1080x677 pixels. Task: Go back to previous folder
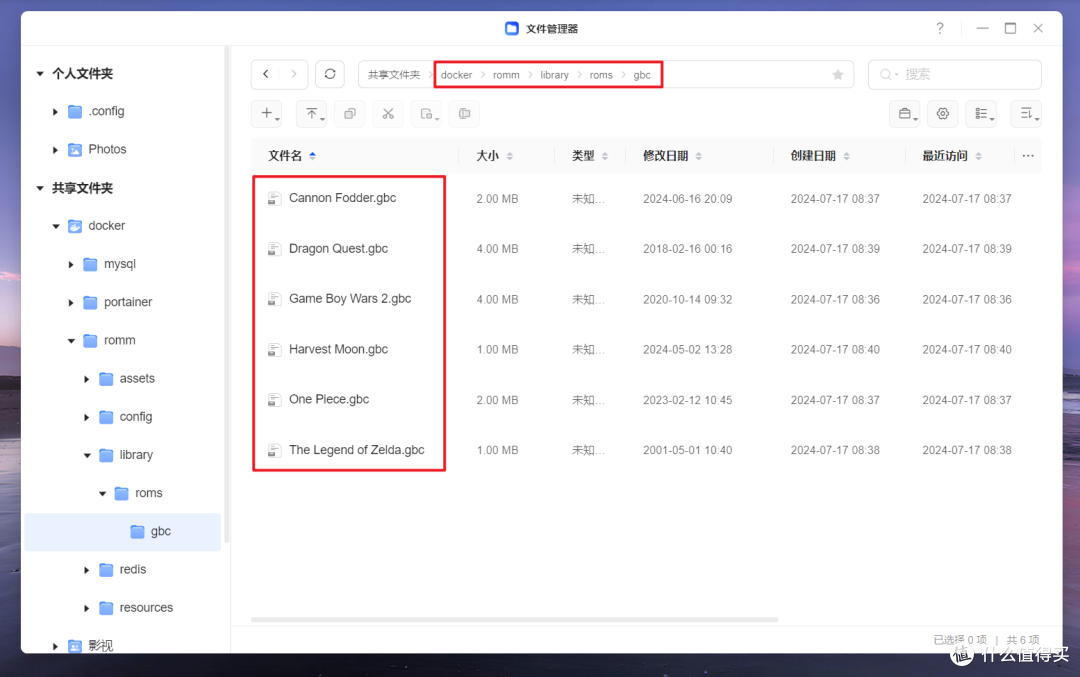[x=266, y=74]
